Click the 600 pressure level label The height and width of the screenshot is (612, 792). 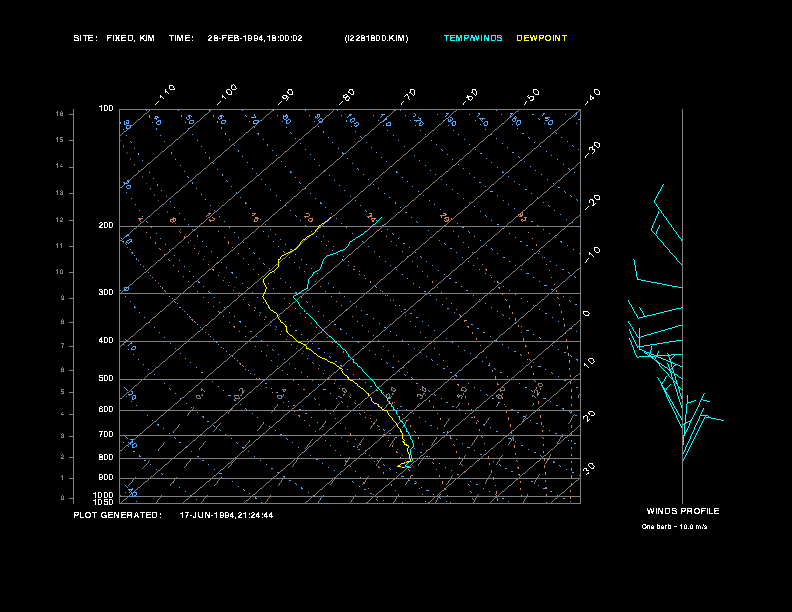(x=106, y=410)
